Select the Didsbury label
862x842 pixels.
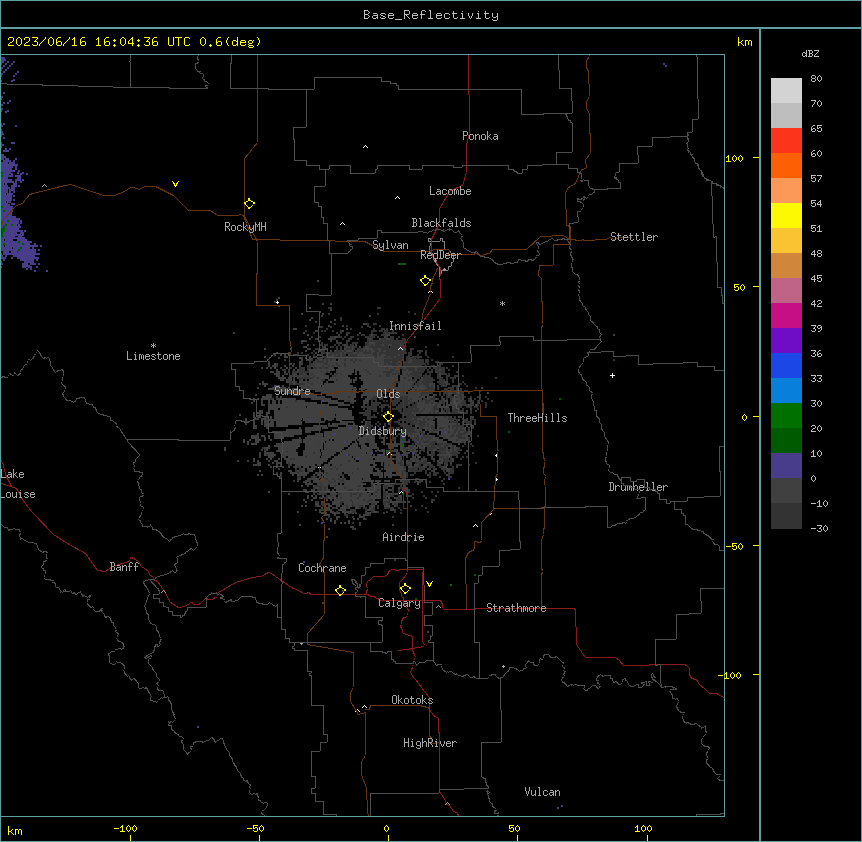tap(383, 431)
